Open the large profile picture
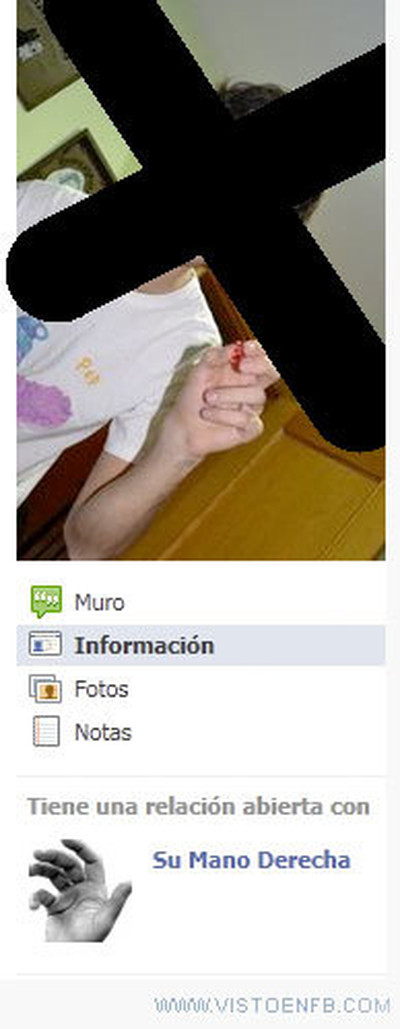 click(201, 280)
